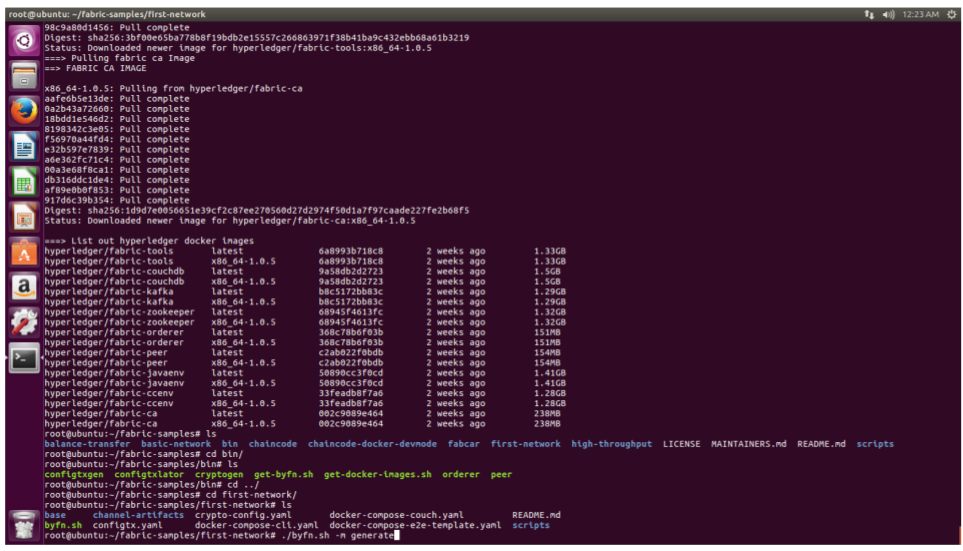Image resolution: width=963 pixels, height=551 pixels.
Task: Open LibreOffice Impress presentation icon
Action: (24, 217)
